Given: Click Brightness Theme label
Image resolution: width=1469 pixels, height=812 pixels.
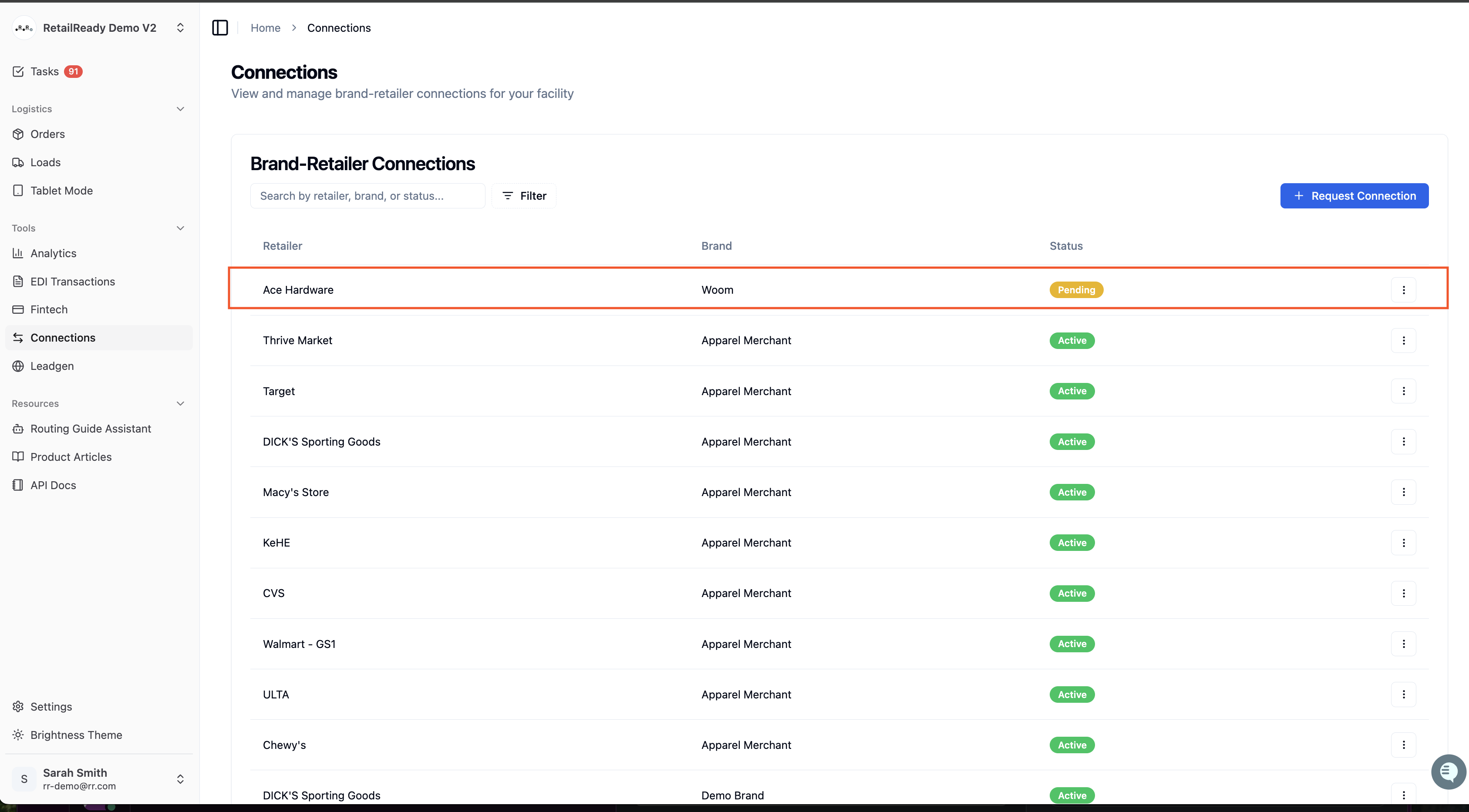Looking at the screenshot, I should [x=77, y=735].
